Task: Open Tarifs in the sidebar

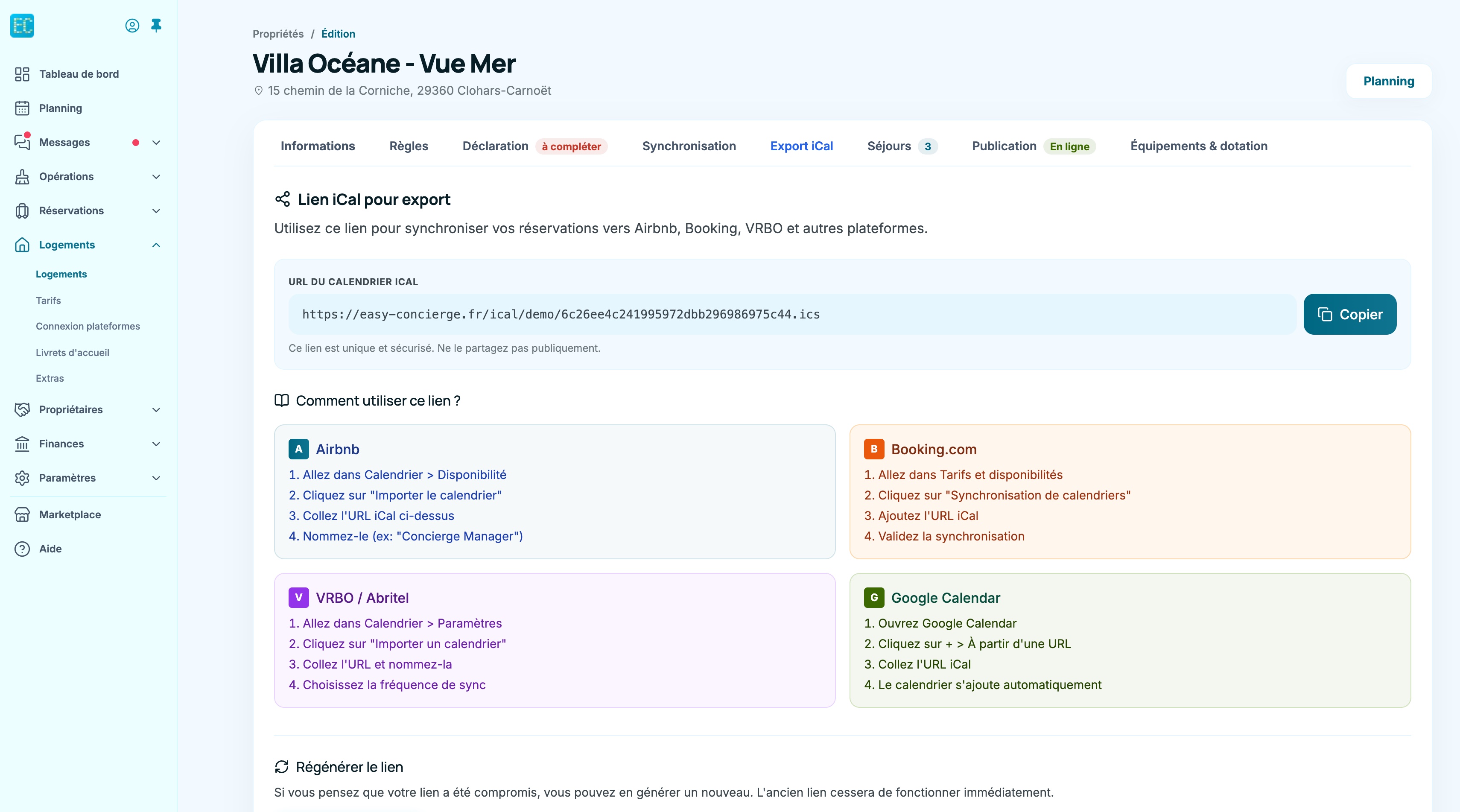Action: click(48, 300)
